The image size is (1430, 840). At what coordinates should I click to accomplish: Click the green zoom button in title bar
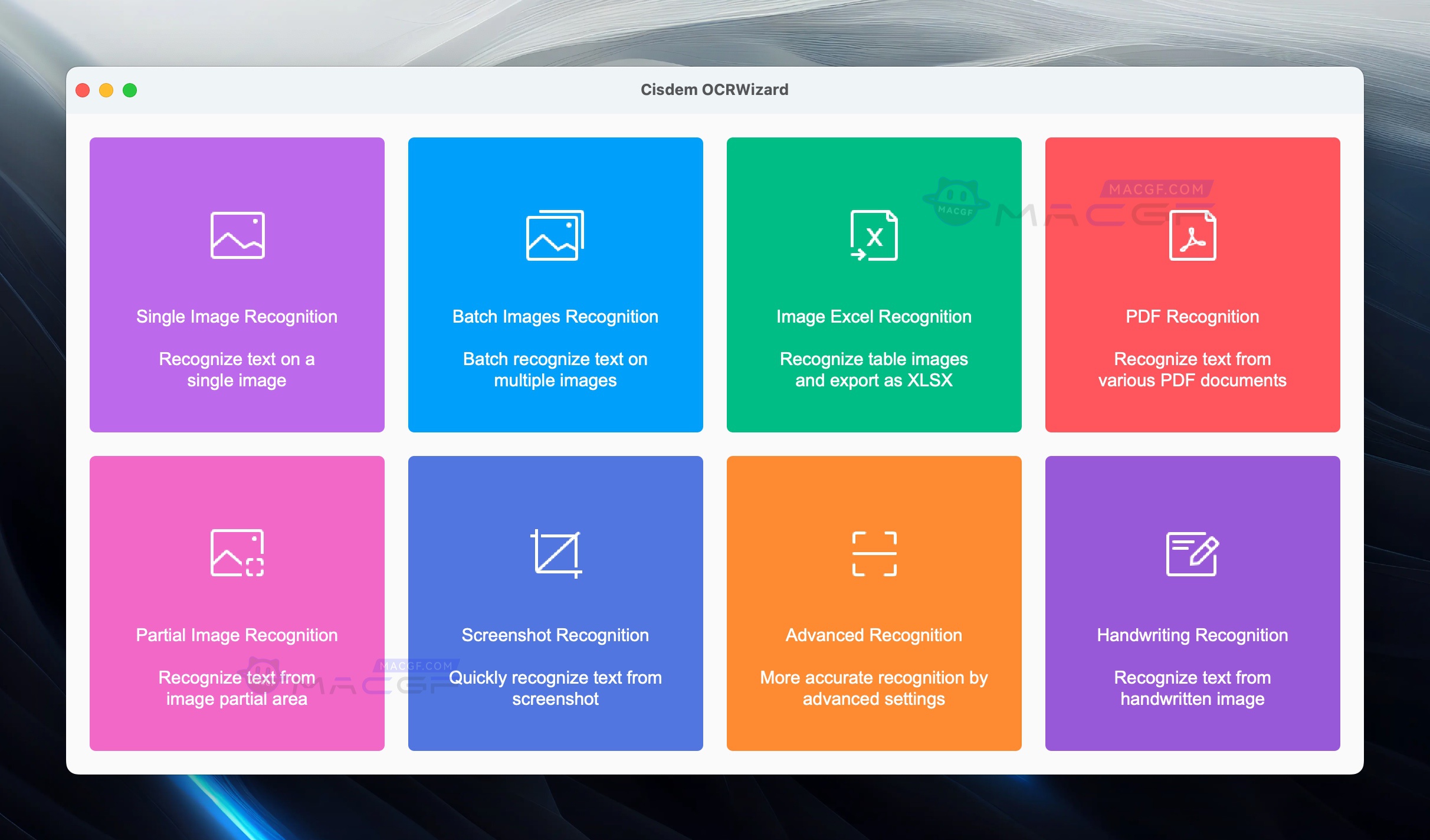[x=130, y=90]
